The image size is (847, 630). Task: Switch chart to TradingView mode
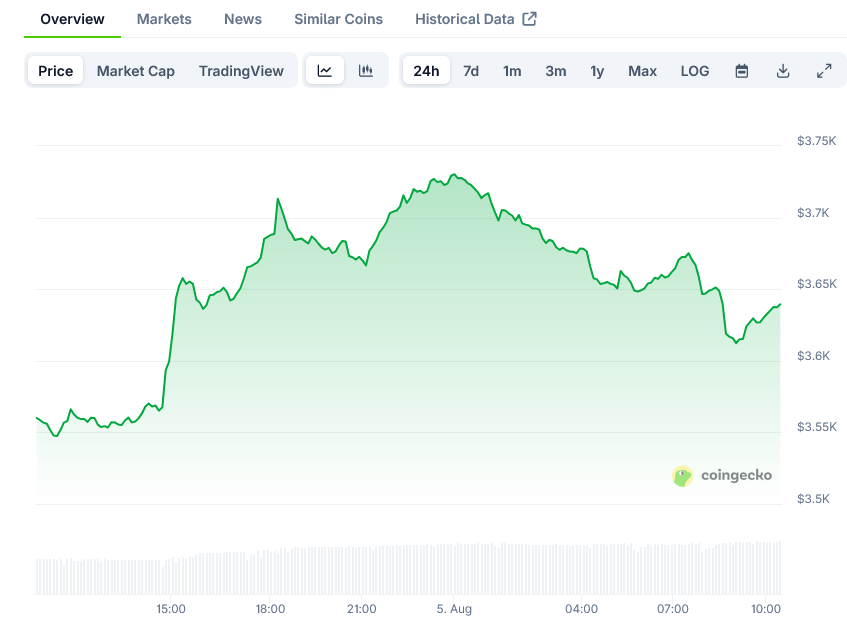click(x=241, y=71)
